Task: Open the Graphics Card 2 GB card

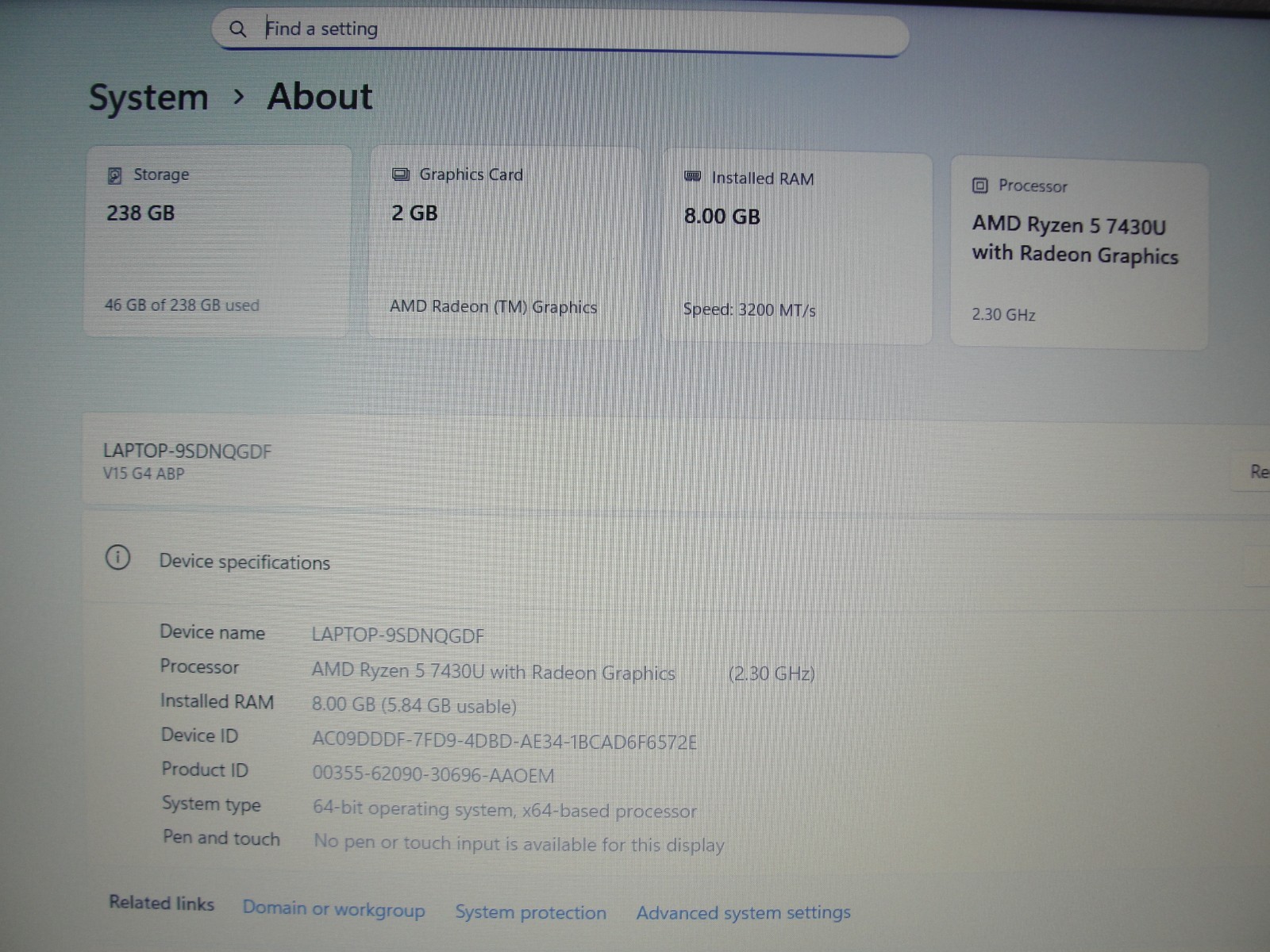Action: pyautogui.click(x=505, y=244)
